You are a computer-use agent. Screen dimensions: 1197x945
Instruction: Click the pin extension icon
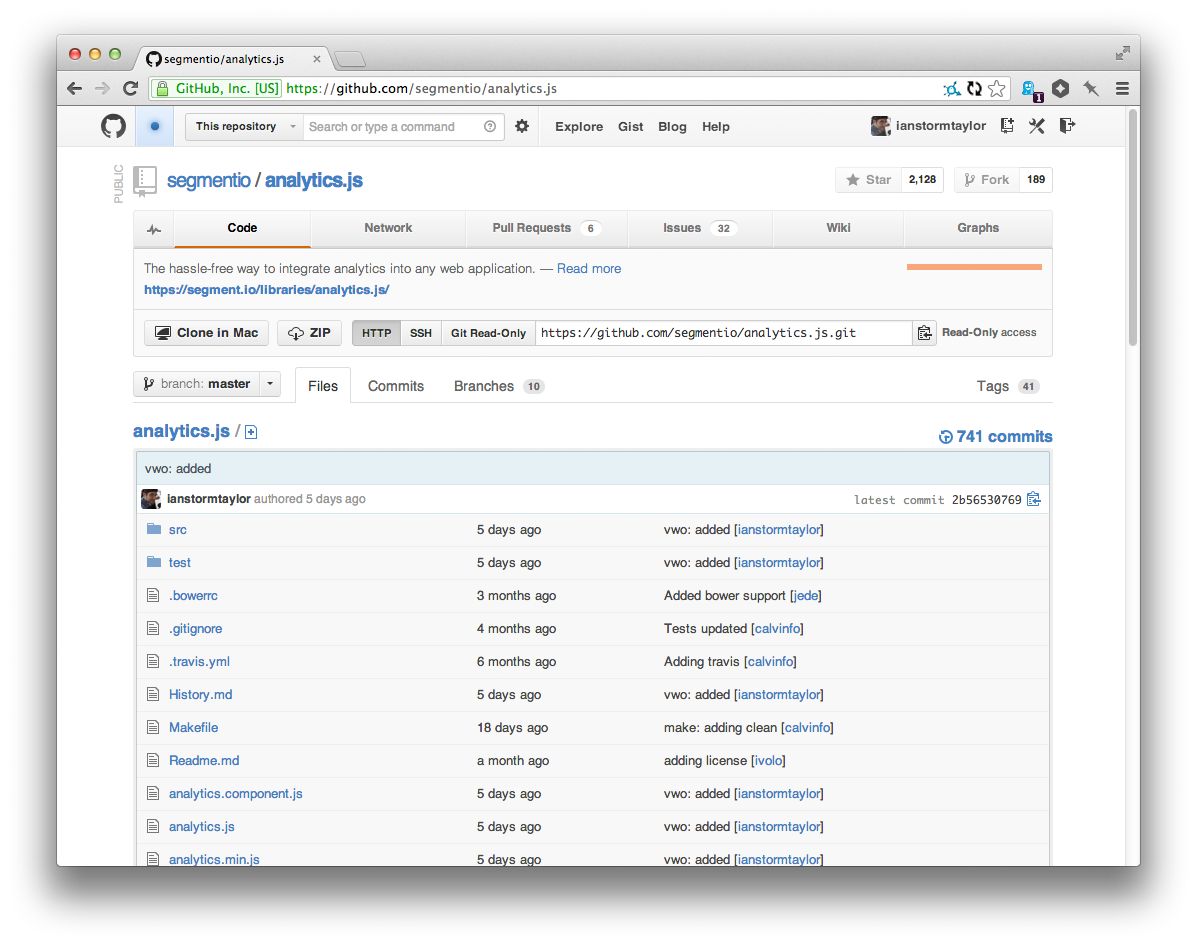tap(1091, 89)
